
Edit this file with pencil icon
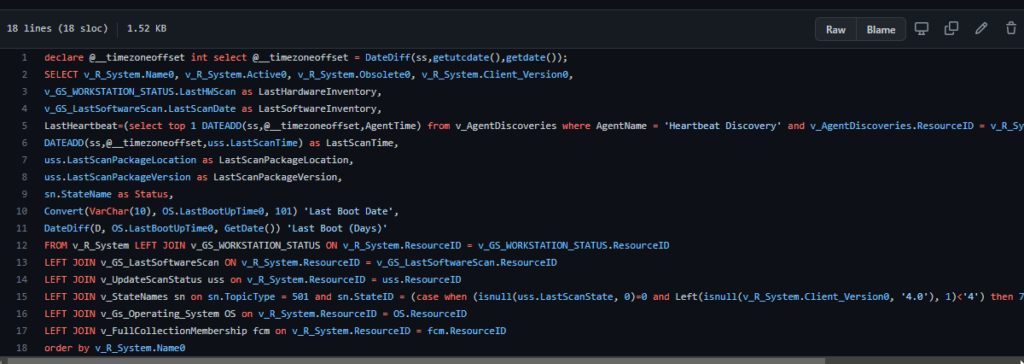pyautogui.click(x=981, y=29)
